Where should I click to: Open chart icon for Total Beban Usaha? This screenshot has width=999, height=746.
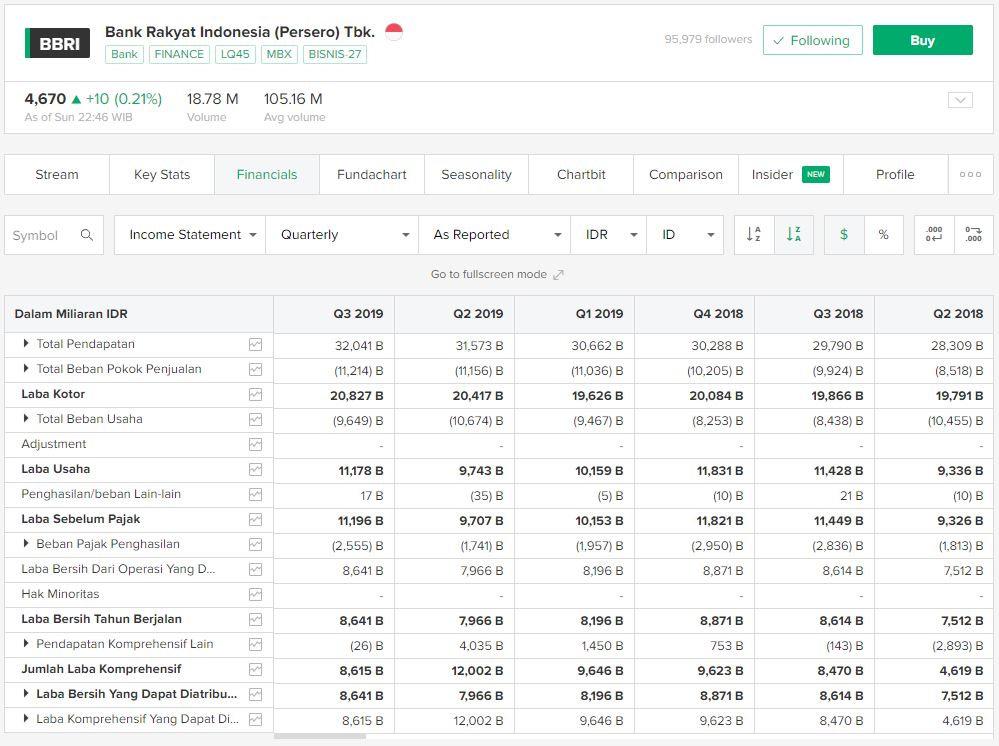[255, 420]
